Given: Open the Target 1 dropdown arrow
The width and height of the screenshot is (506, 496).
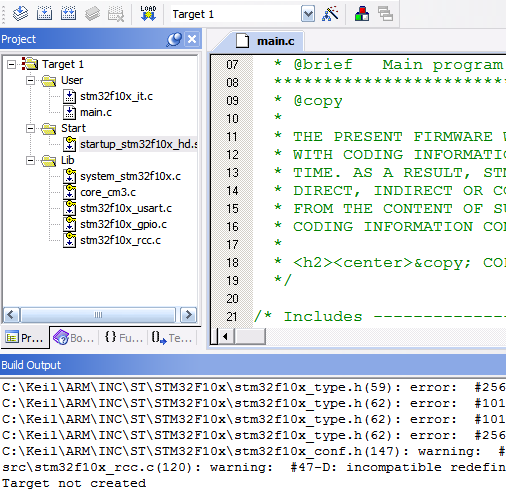Looking at the screenshot, I should pyautogui.click(x=308, y=14).
